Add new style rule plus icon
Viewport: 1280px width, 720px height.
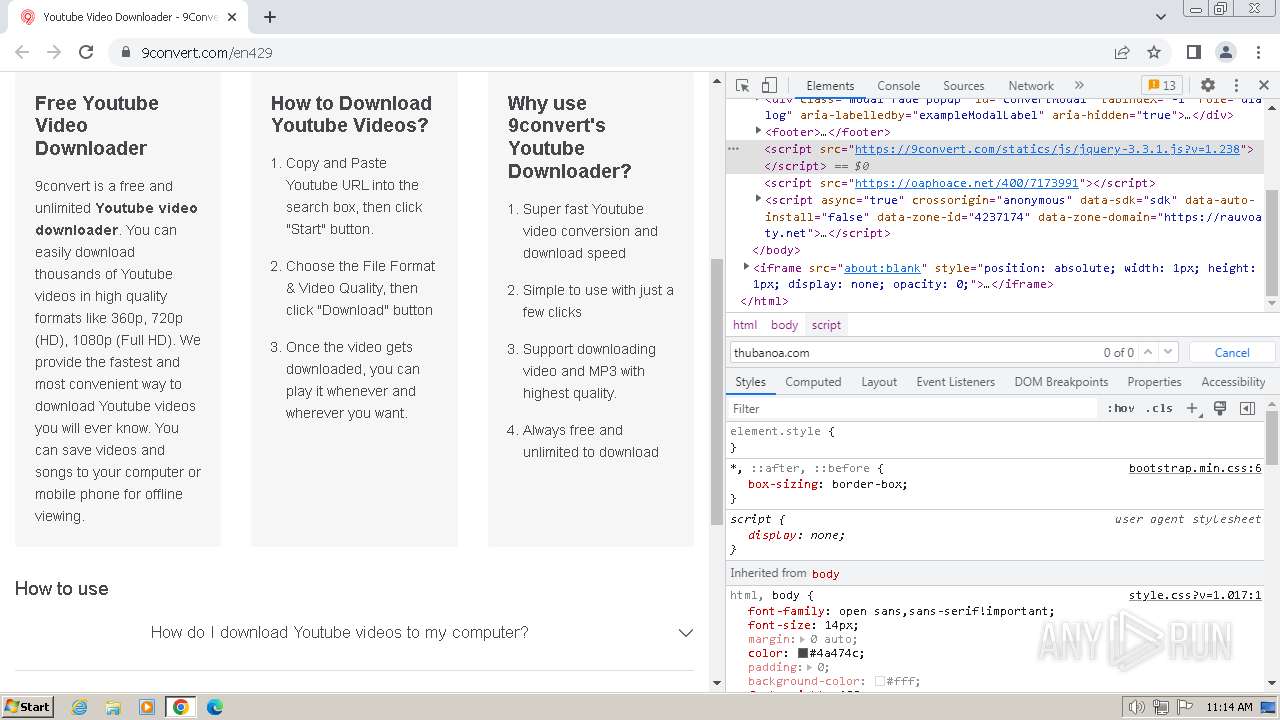(x=1192, y=408)
